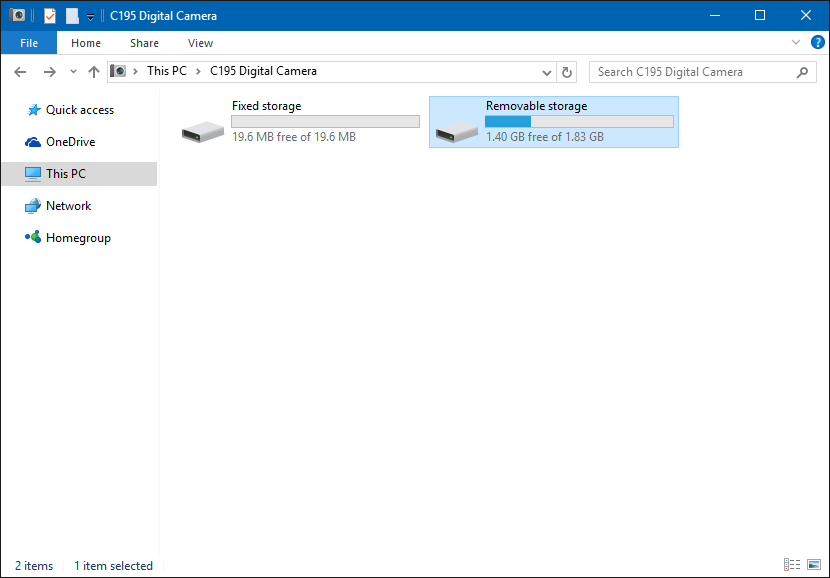Screen dimensions: 830x578
Task: Open the File menu
Action: pos(29,43)
